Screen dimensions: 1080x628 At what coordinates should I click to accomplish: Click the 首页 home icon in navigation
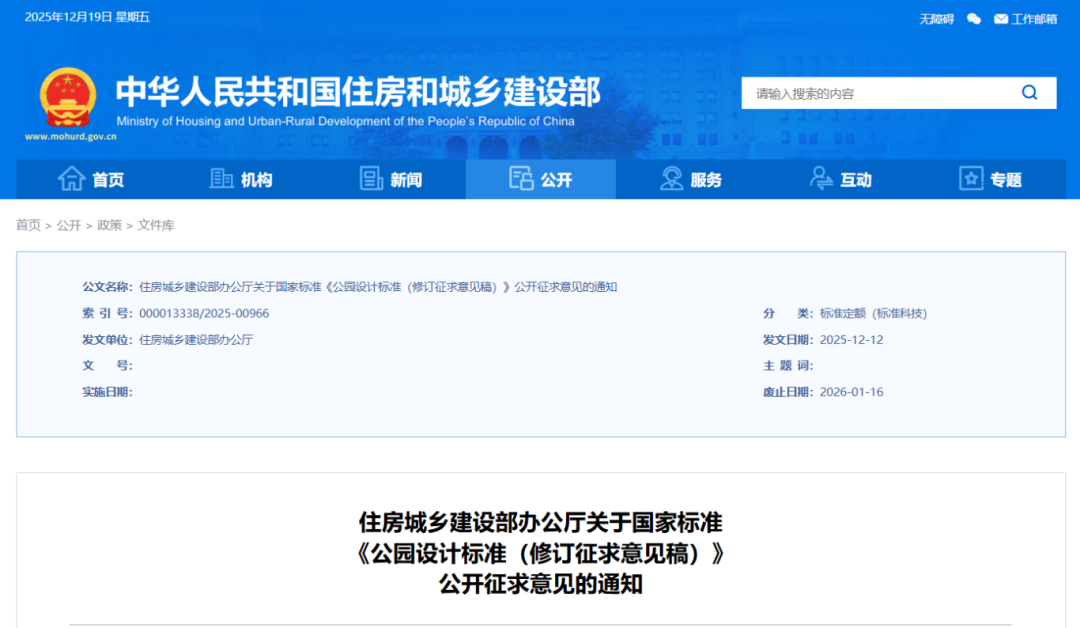pos(74,179)
